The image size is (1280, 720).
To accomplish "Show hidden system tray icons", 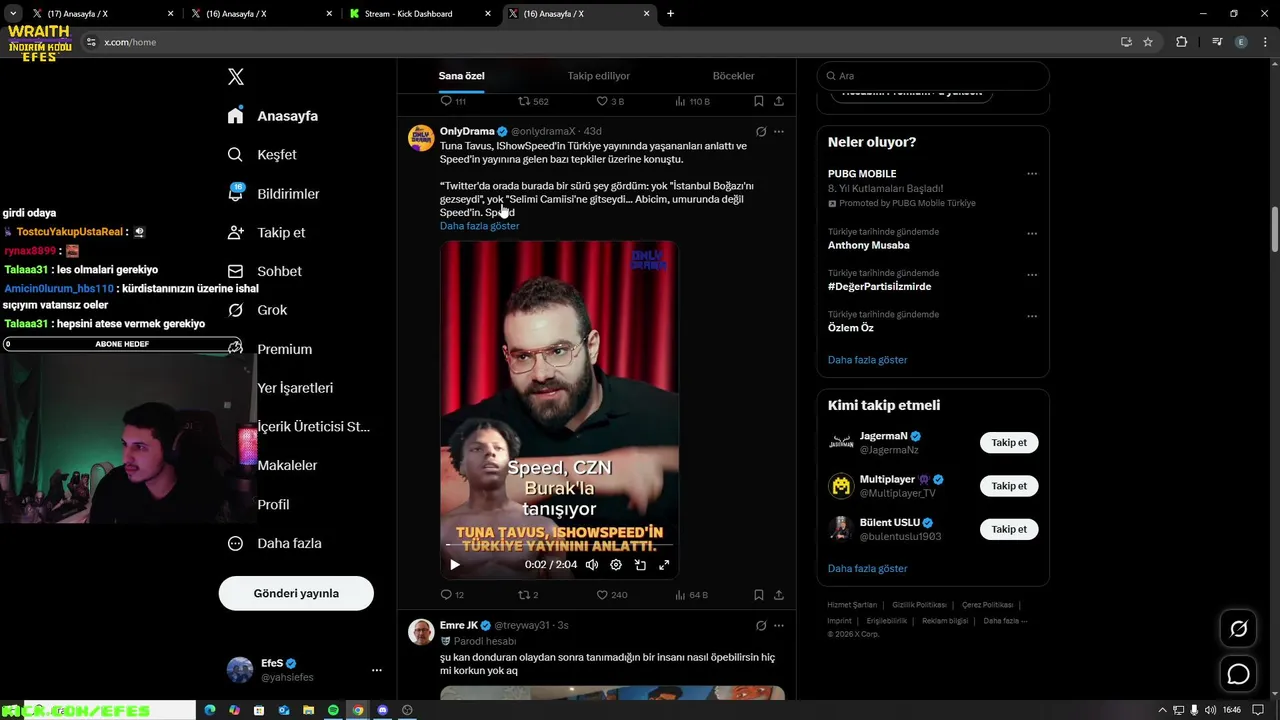I will (x=1162, y=710).
